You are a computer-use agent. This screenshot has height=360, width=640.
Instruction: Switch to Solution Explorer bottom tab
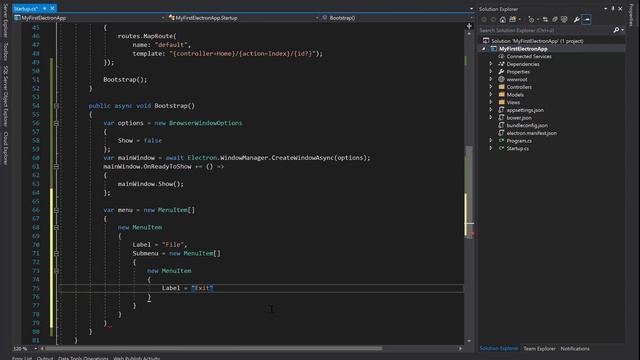click(x=499, y=349)
